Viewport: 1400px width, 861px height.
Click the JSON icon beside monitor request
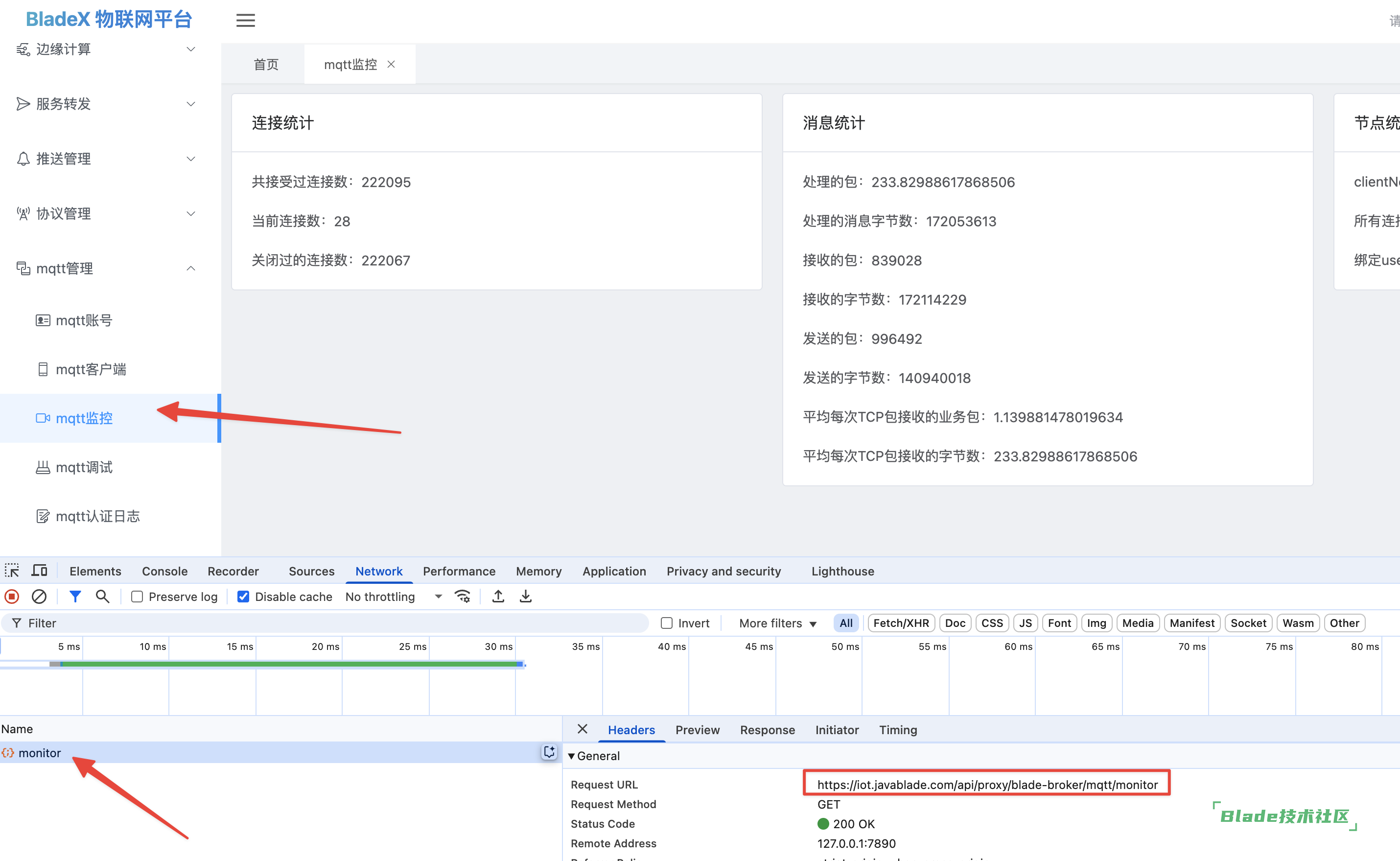(8, 753)
